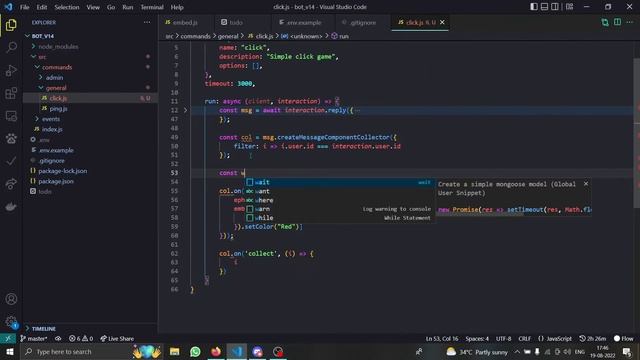The height and width of the screenshot is (360, 640).
Task: Click the Flow status bar item
Action: pyautogui.click(x=624, y=338)
